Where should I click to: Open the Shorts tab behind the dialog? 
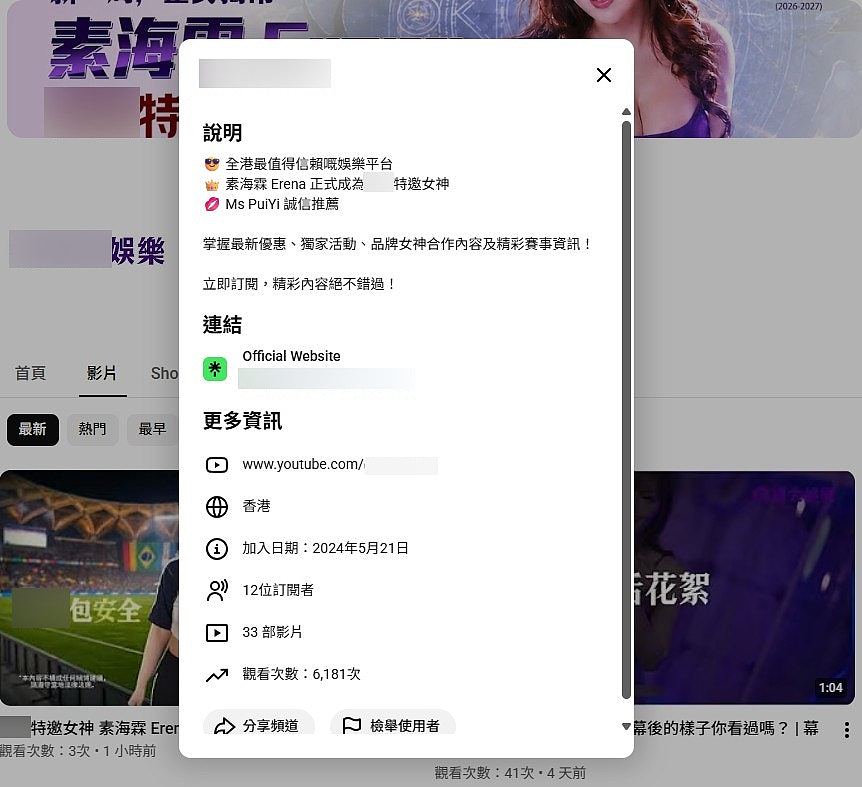pyautogui.click(x=164, y=374)
